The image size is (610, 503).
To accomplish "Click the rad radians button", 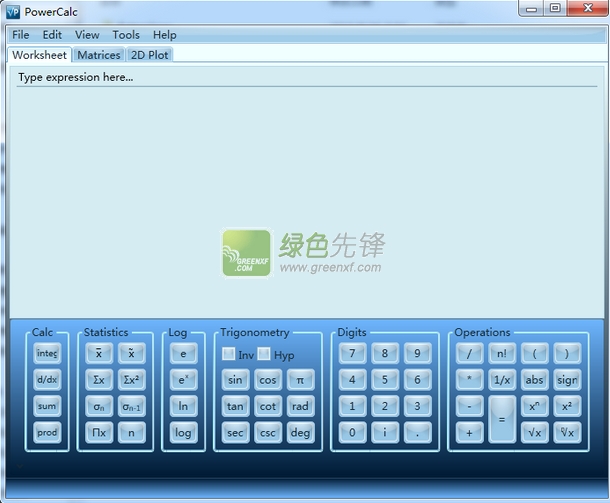I will click(x=300, y=406).
